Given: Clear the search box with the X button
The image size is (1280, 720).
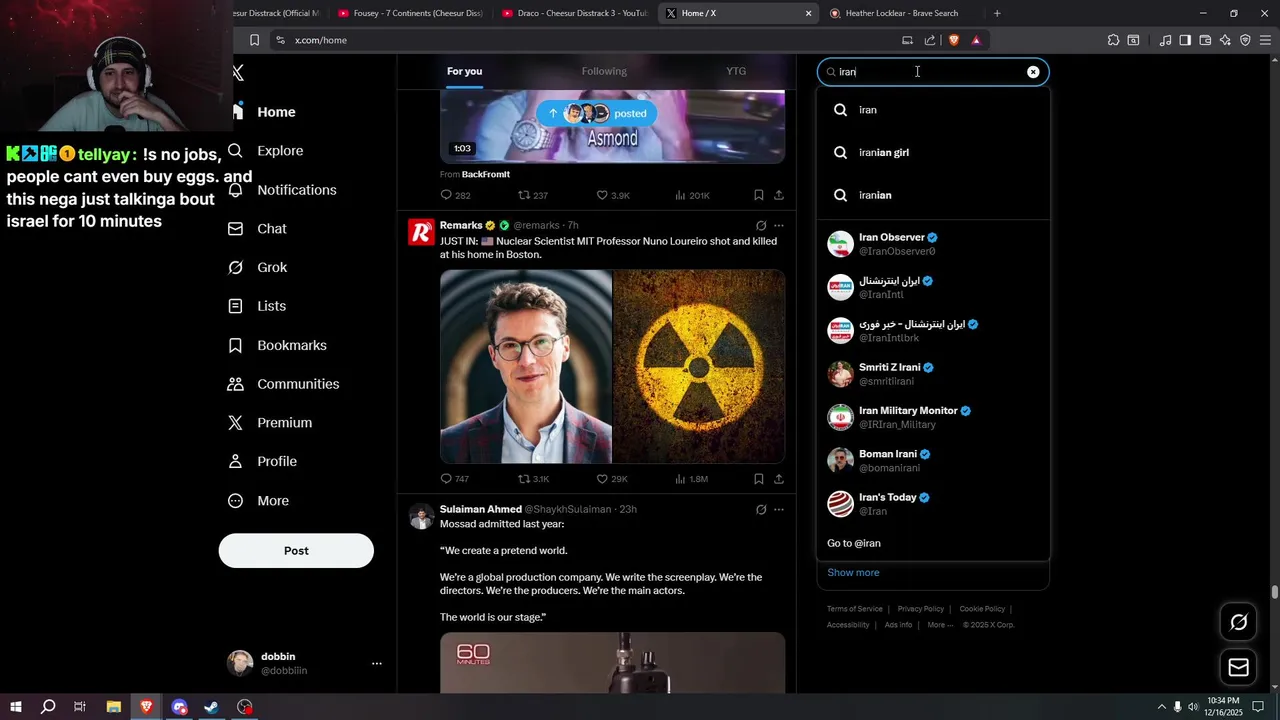Looking at the screenshot, I should point(1033,72).
